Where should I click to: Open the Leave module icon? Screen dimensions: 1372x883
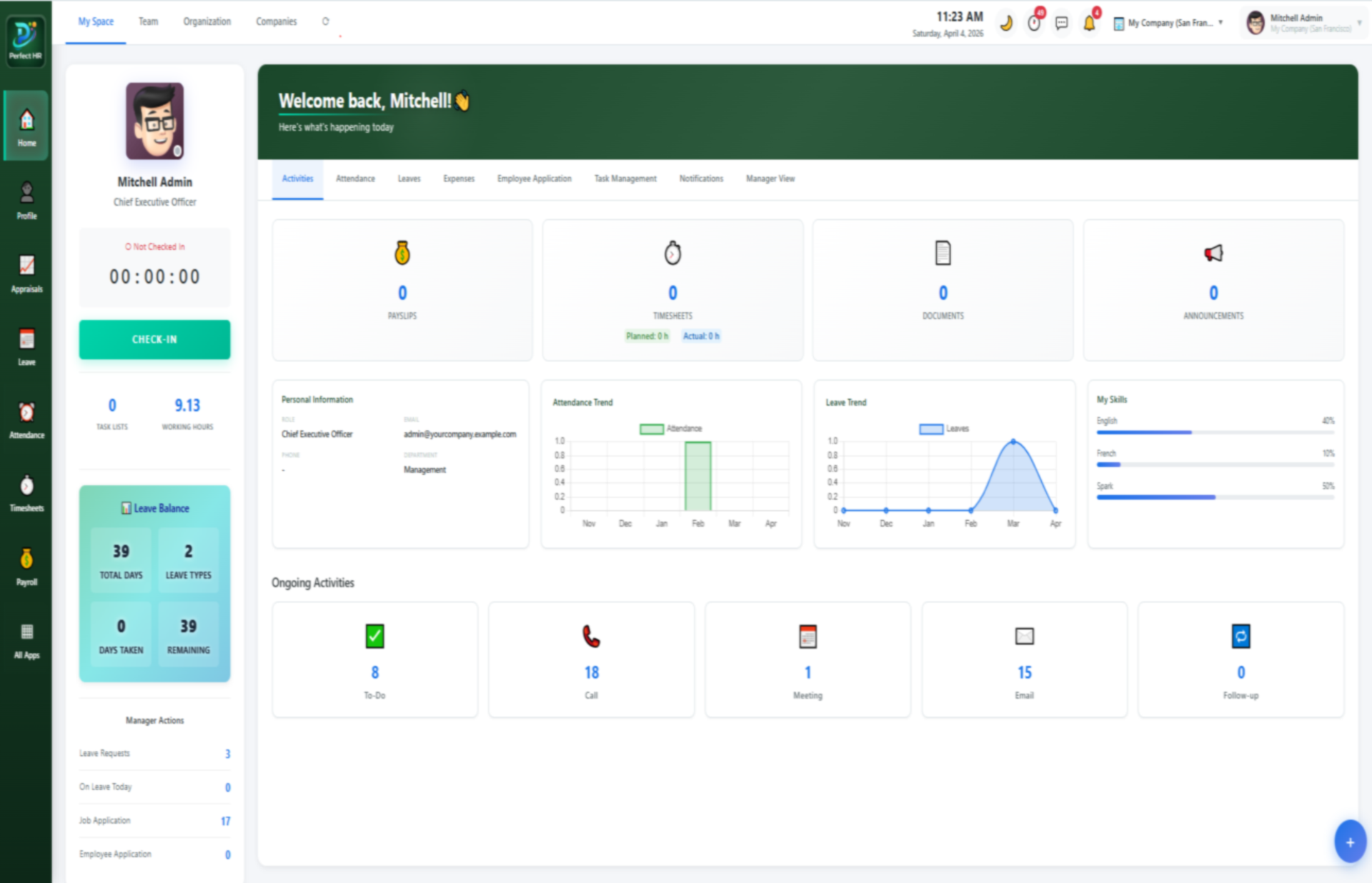coord(26,346)
